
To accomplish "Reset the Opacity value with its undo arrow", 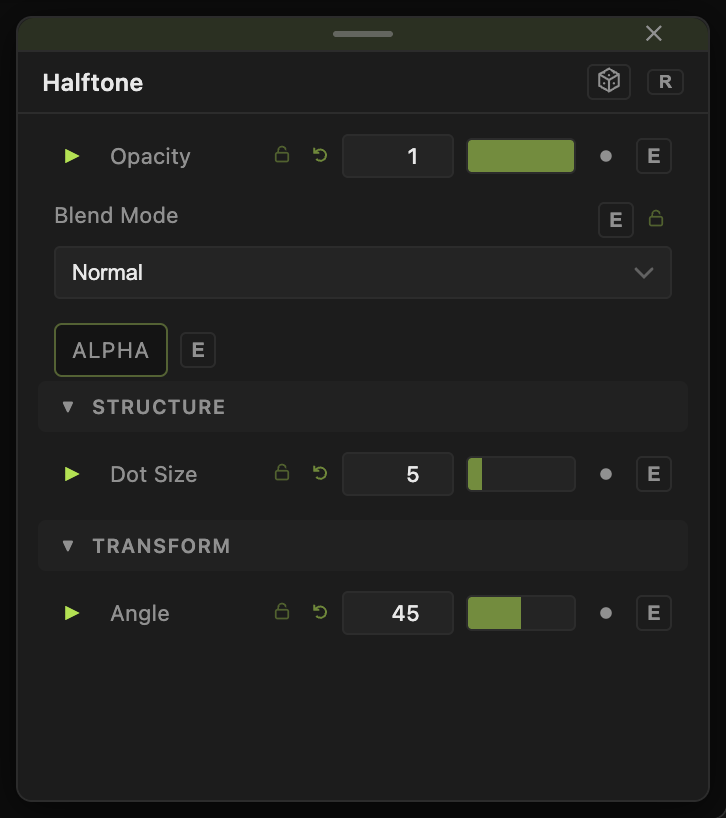I will [320, 155].
